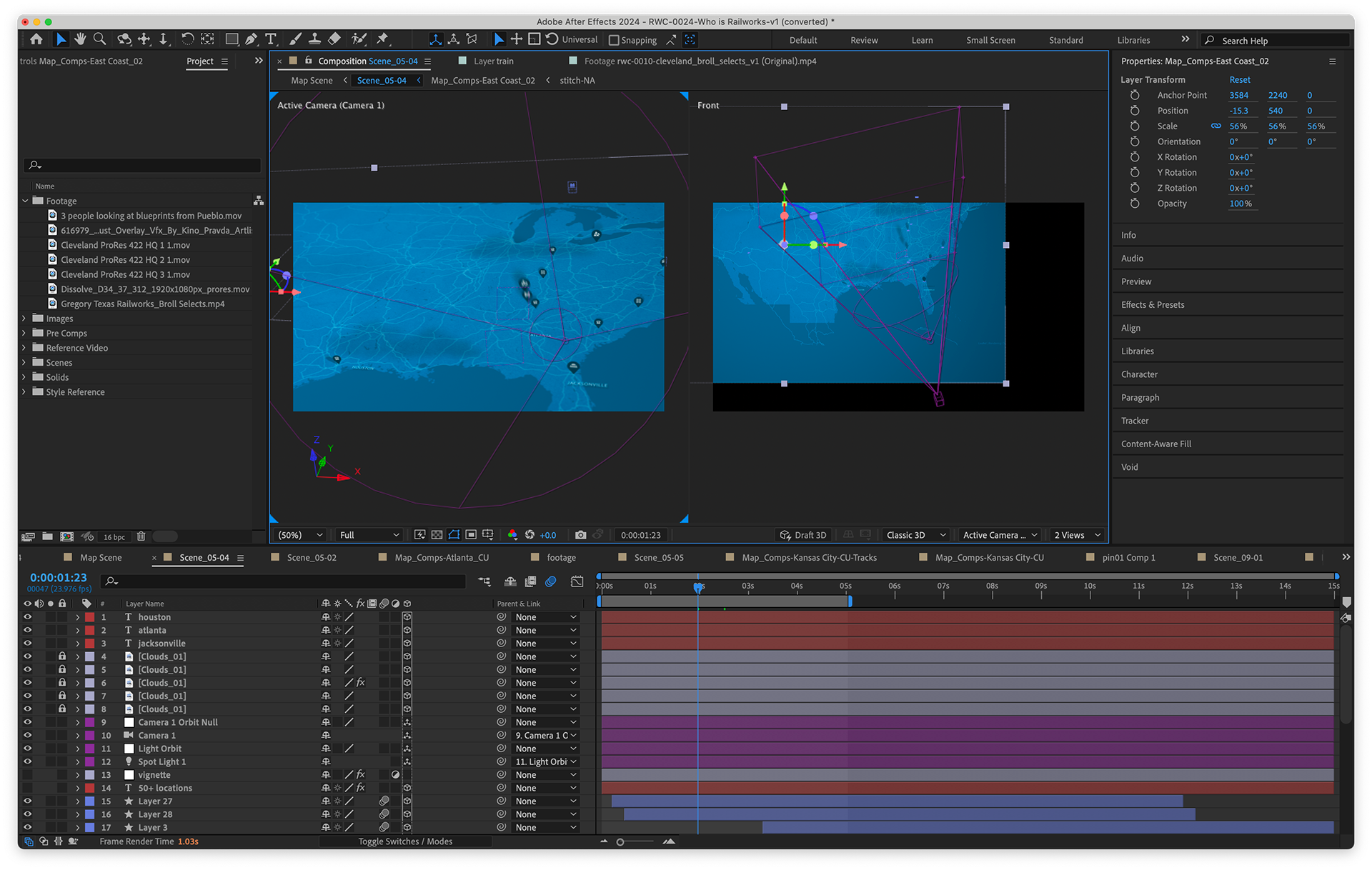This screenshot has height=870, width=1372.
Task: Hide the houston layer with eye icon
Action: point(28,617)
